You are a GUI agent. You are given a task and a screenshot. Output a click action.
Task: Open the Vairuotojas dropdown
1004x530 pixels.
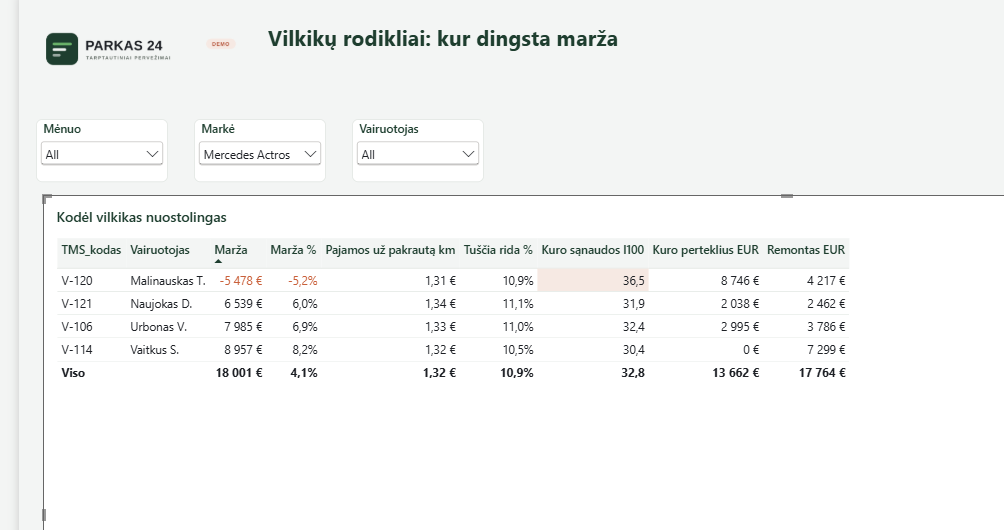pos(417,154)
